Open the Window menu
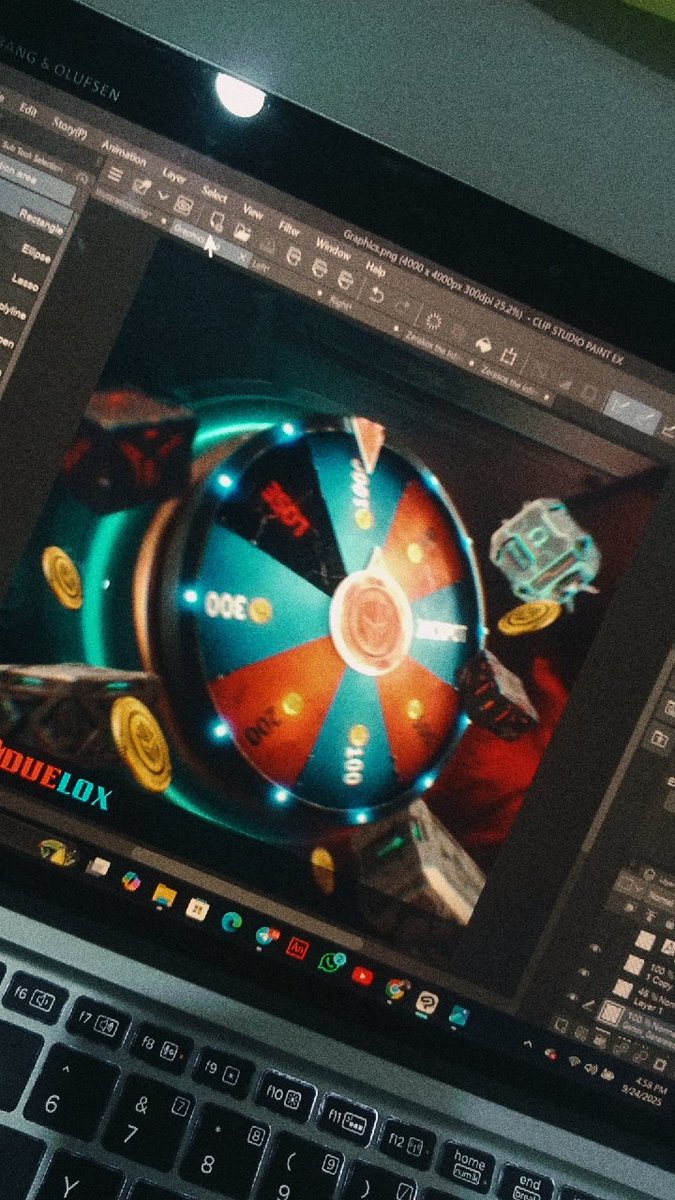 333,248
